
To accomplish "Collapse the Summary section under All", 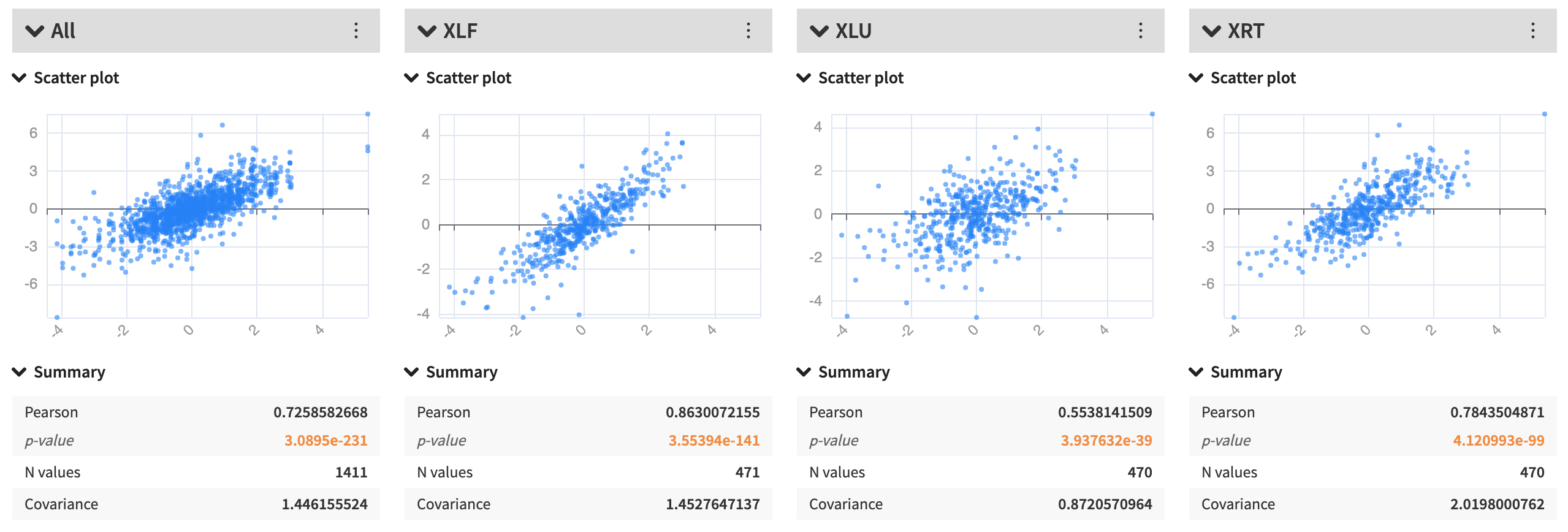I will point(20,372).
